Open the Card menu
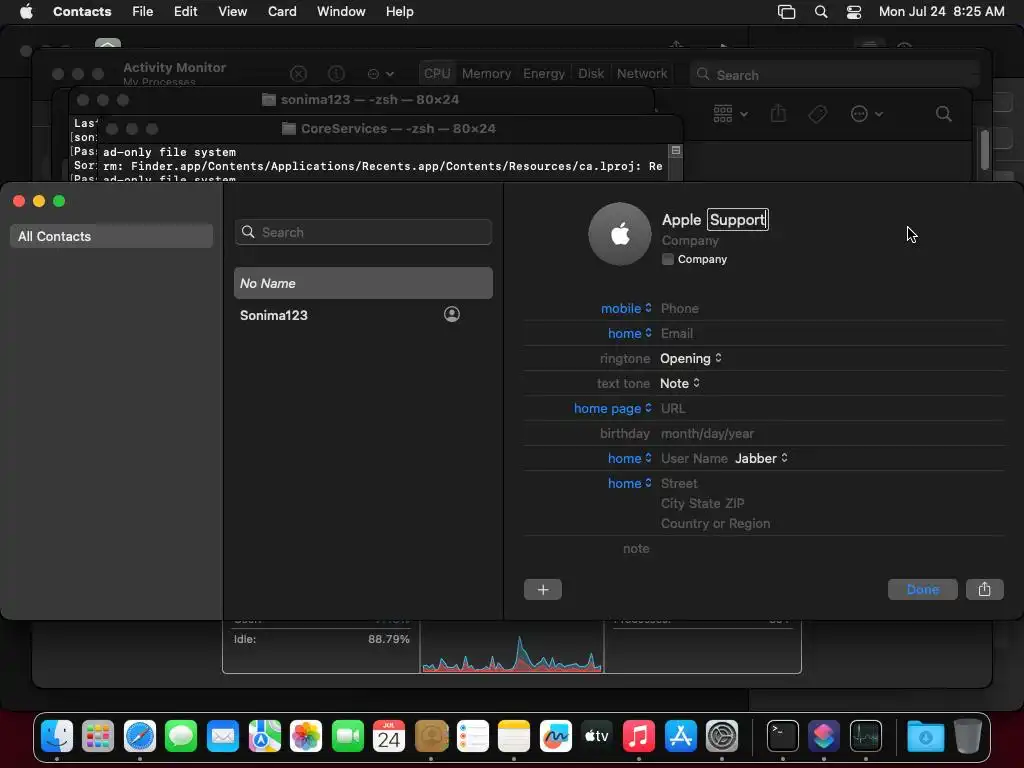Viewport: 1024px width, 768px height. tap(282, 12)
